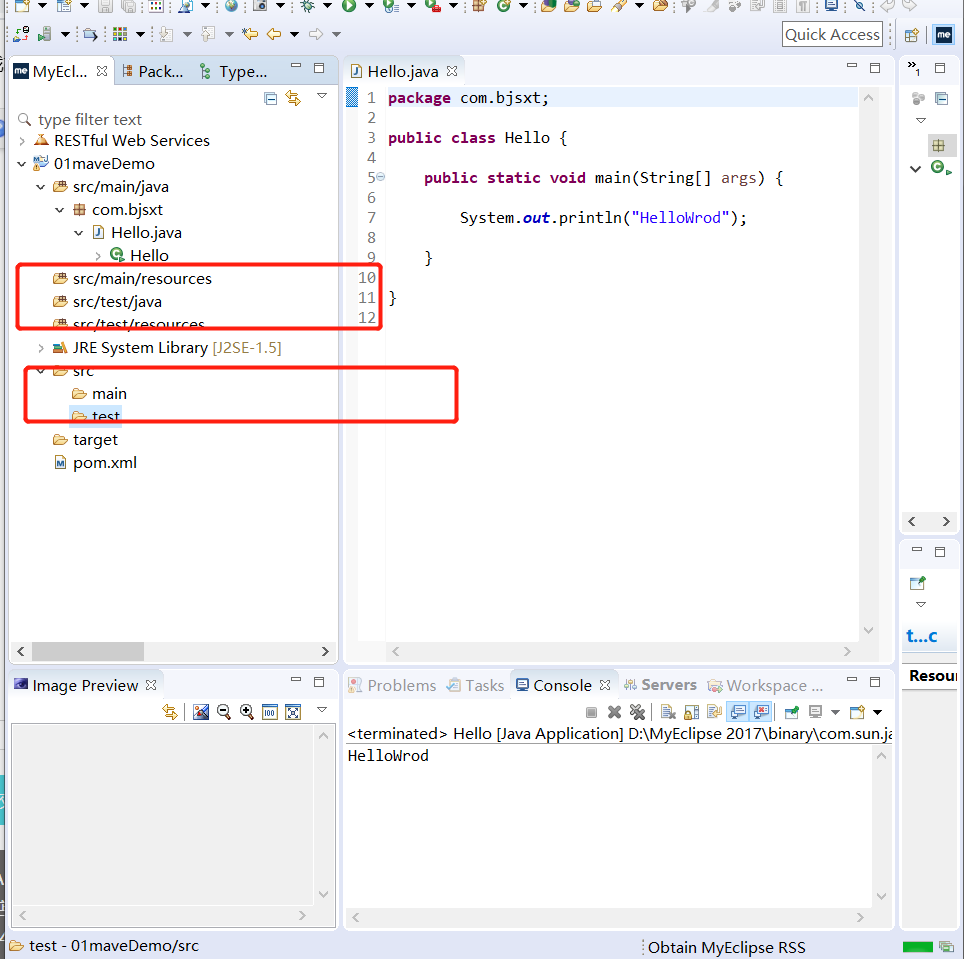Click the 100% actual size icon

[270, 712]
